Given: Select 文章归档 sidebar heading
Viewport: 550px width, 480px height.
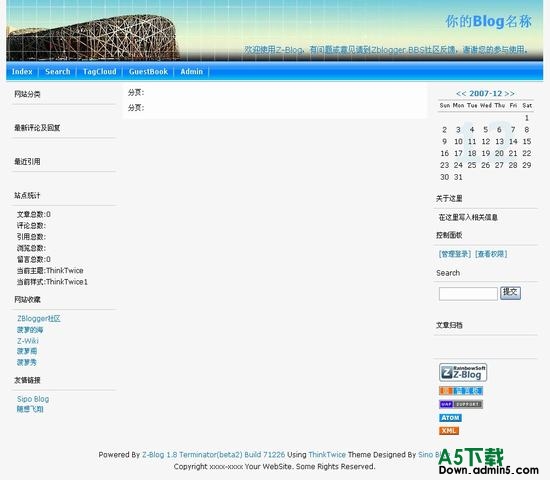Looking at the screenshot, I should pyautogui.click(x=449, y=325).
